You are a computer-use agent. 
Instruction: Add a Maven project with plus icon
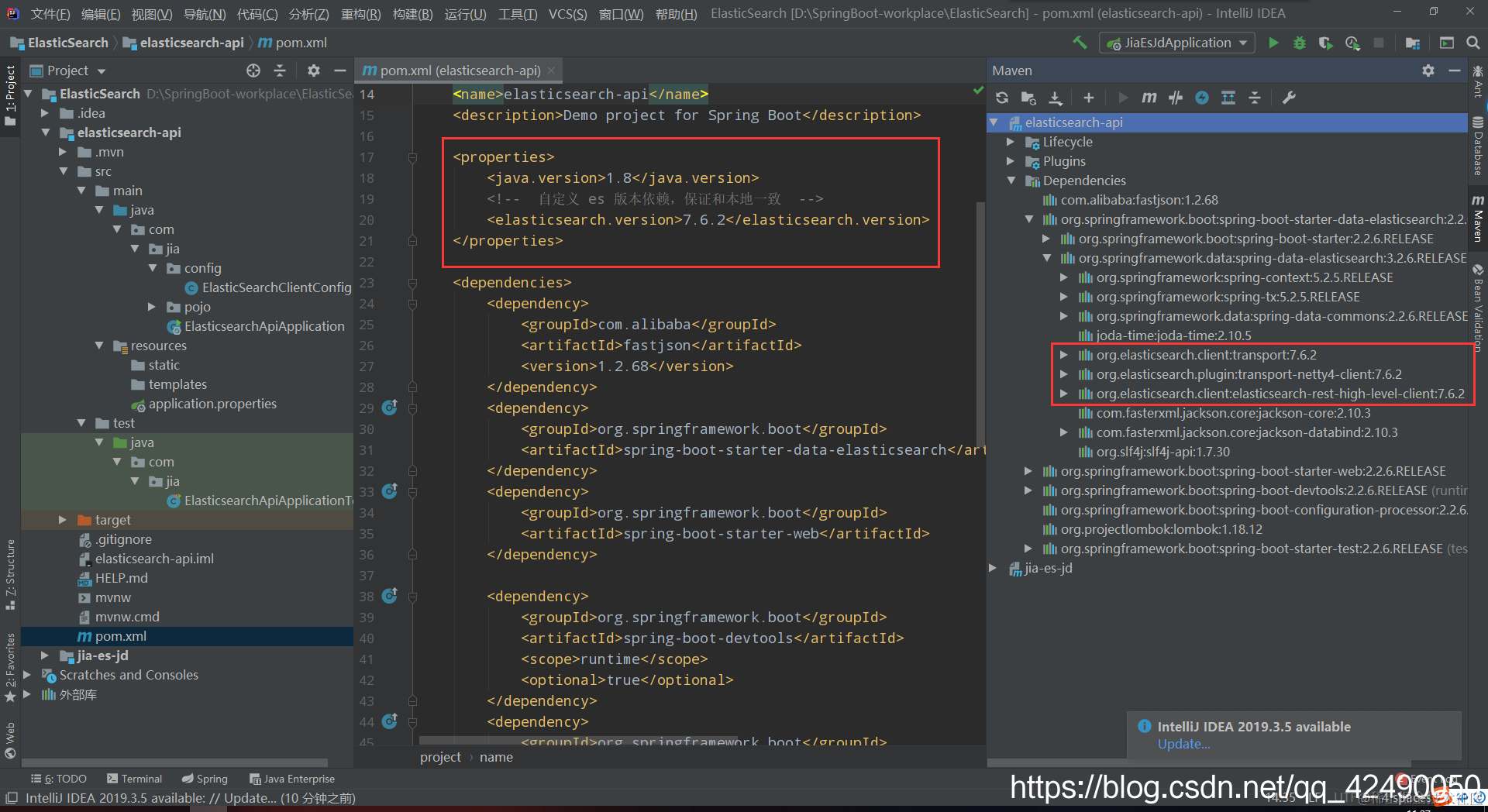(1089, 98)
